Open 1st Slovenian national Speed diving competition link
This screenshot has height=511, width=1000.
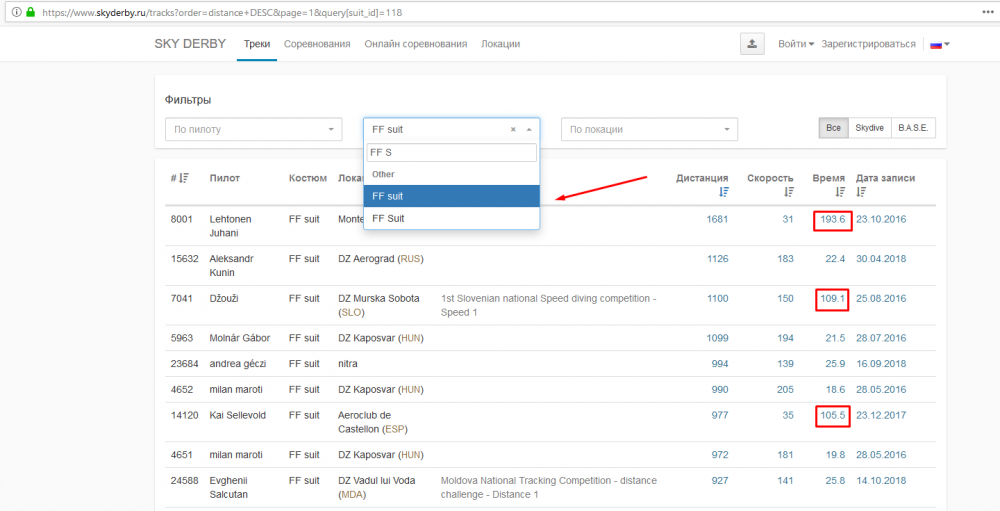pyautogui.click(x=548, y=306)
